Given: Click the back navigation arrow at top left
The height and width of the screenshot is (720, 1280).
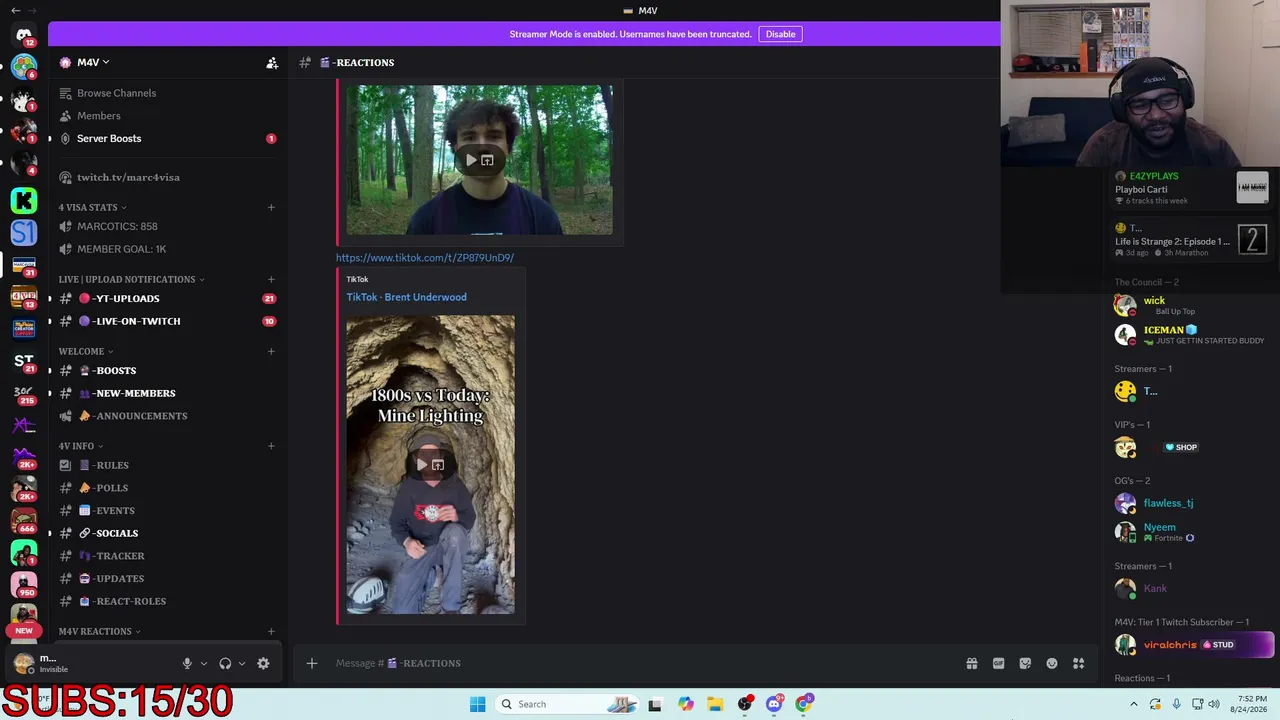Looking at the screenshot, I should pos(15,10).
